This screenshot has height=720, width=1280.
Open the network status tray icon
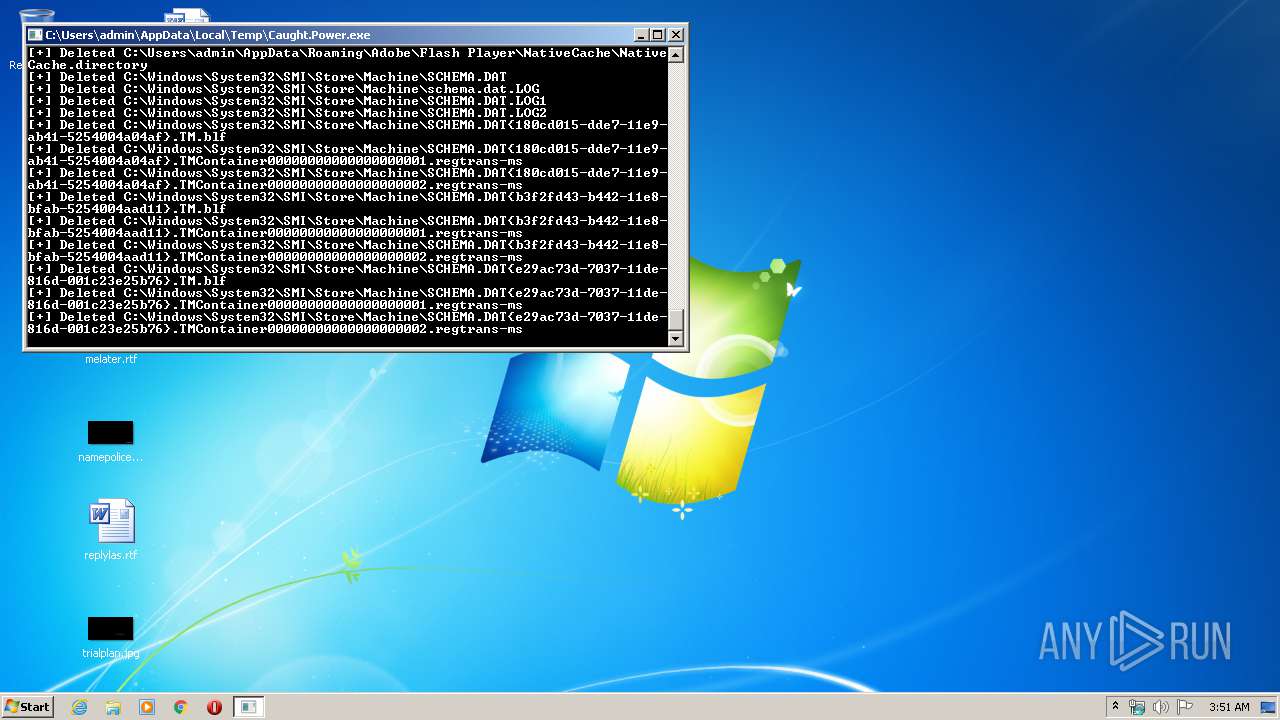1137,707
